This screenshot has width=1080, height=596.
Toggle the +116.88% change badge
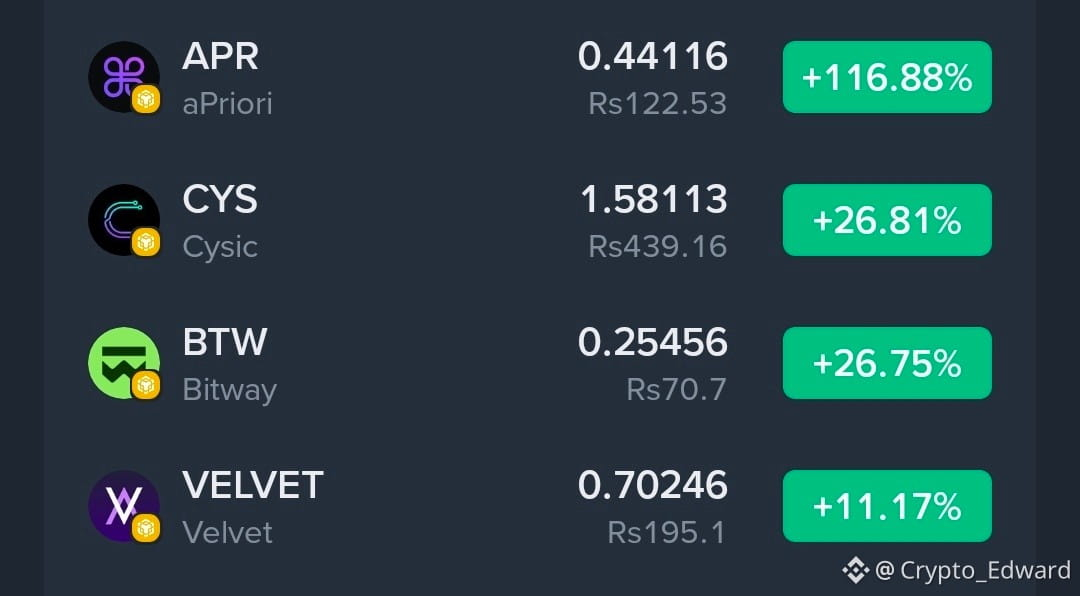[x=887, y=77]
